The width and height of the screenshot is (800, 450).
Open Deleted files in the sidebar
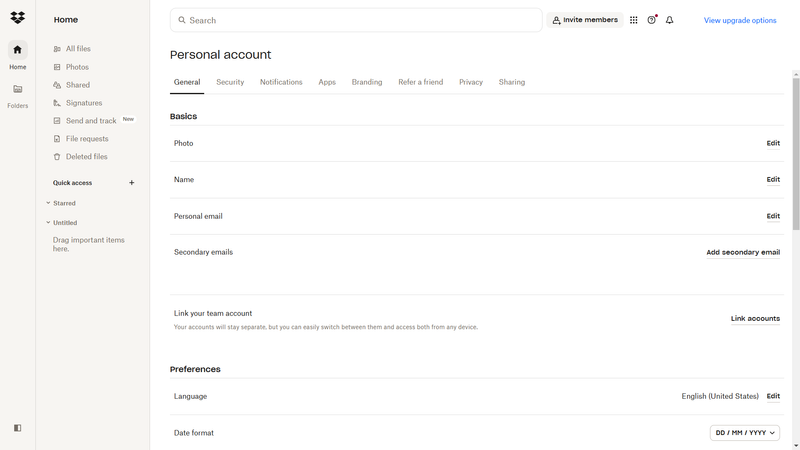click(86, 157)
